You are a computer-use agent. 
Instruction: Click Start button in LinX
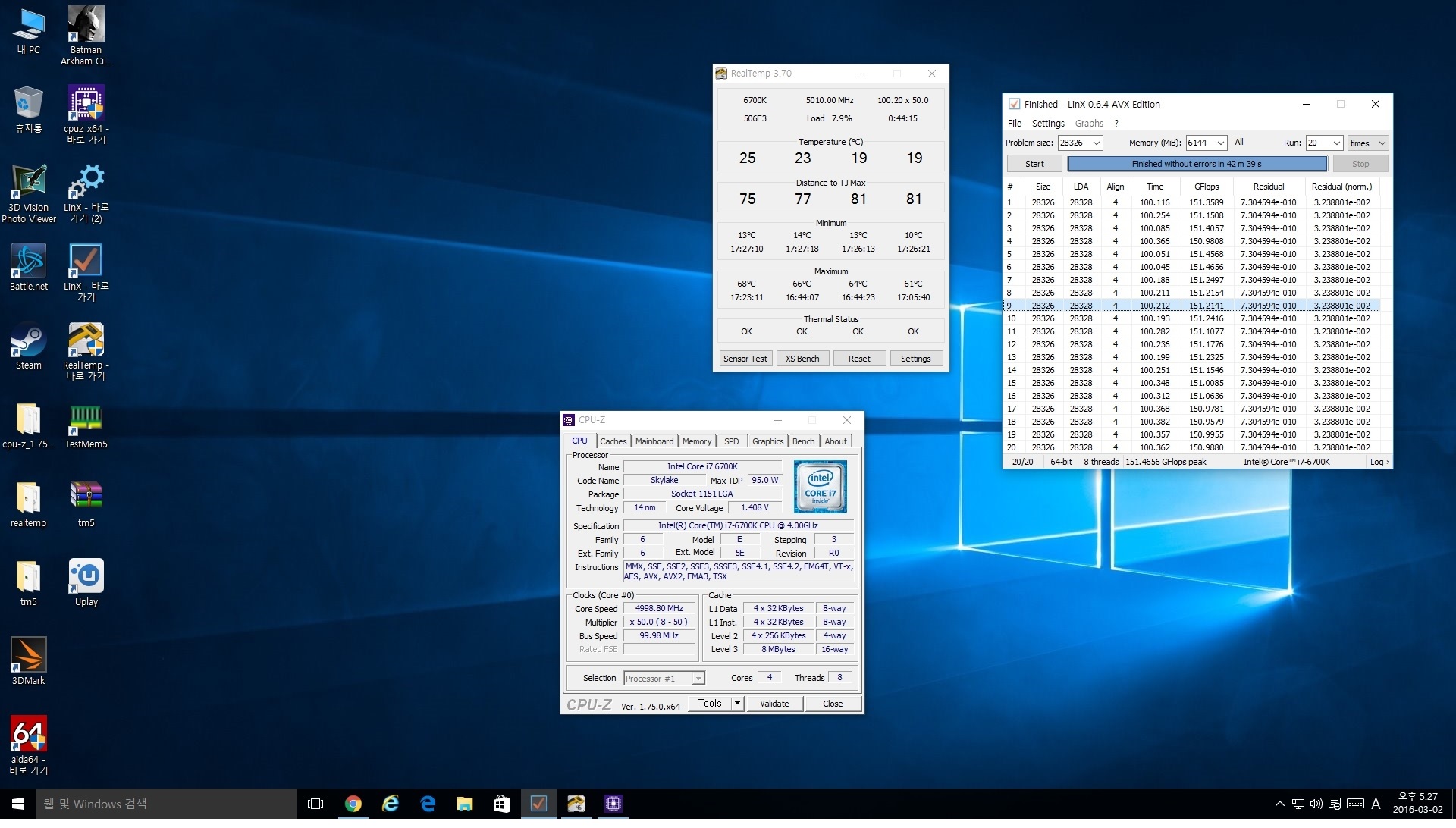[x=1034, y=164]
